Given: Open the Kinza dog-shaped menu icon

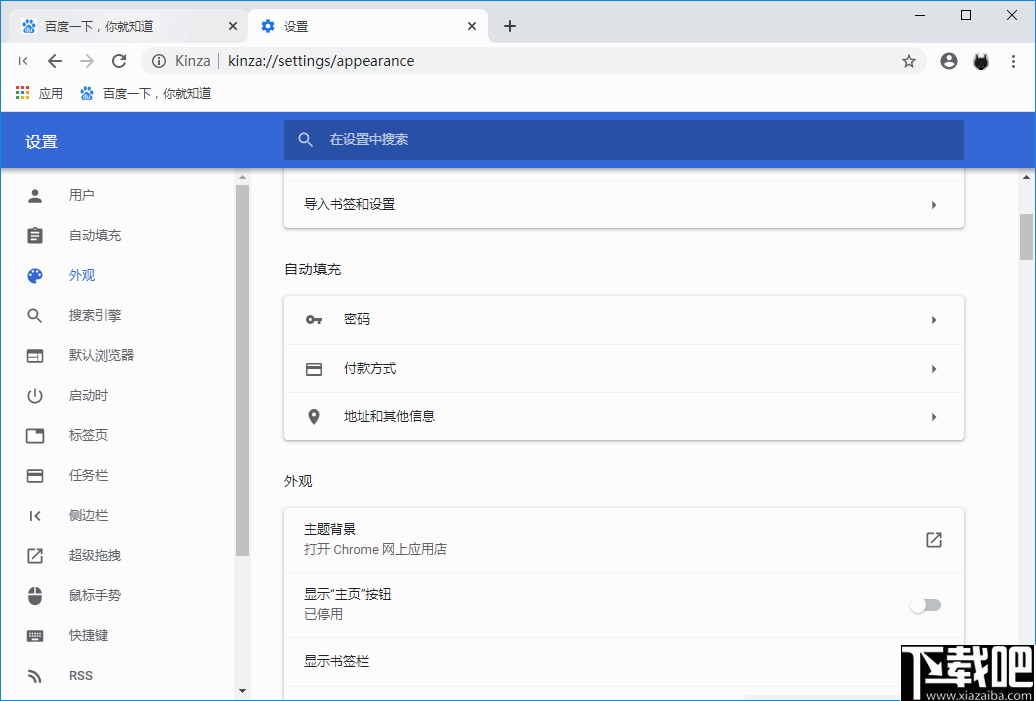Looking at the screenshot, I should (980, 61).
